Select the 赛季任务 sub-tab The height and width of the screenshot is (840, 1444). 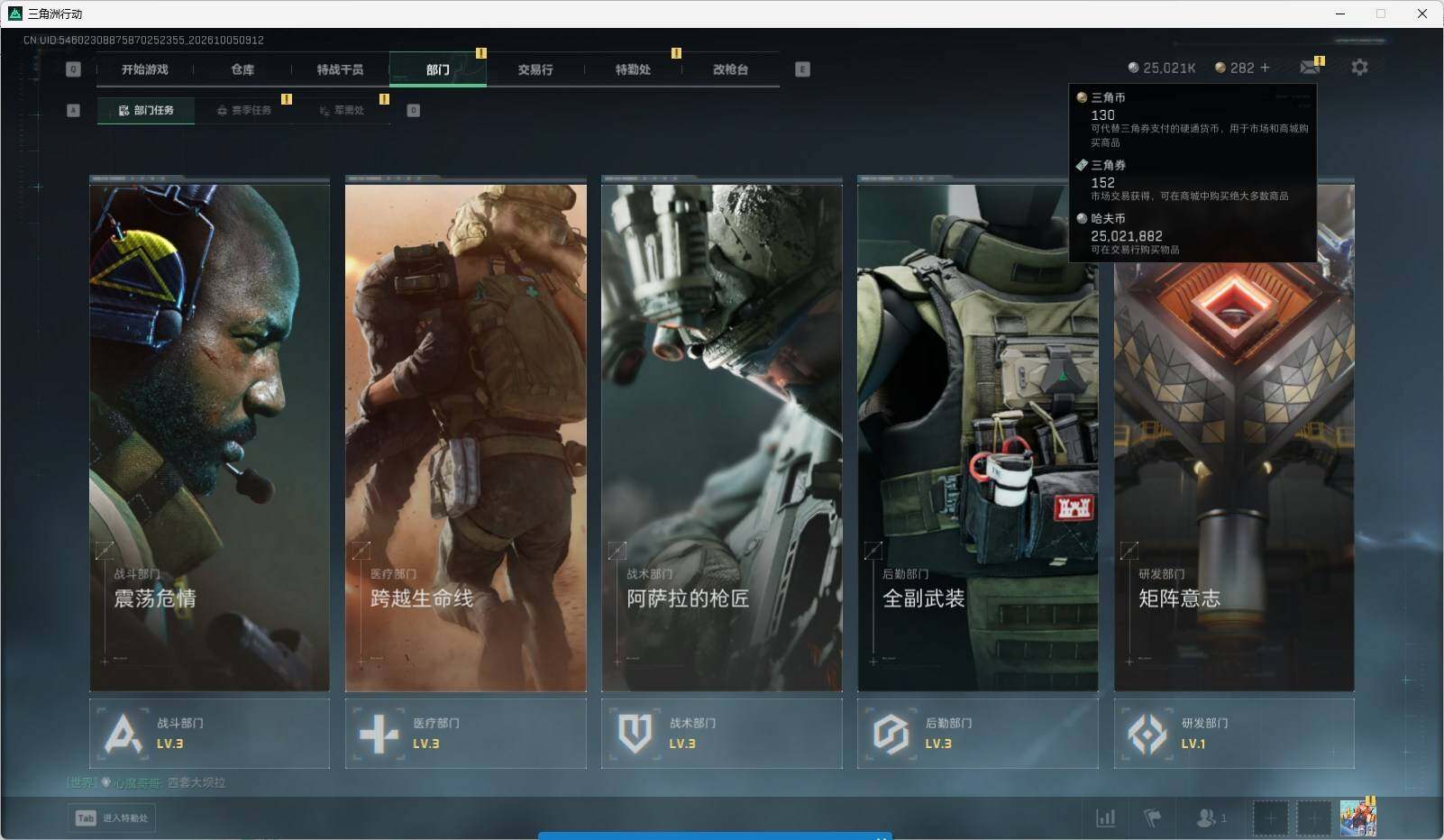pyautogui.click(x=244, y=110)
